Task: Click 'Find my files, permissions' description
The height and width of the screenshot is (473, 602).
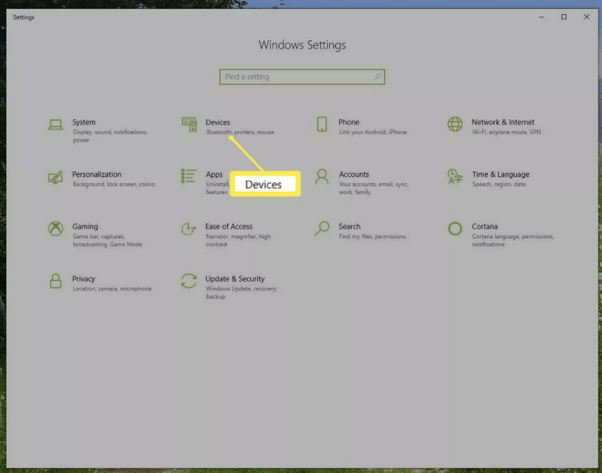Action: pyautogui.click(x=372, y=236)
